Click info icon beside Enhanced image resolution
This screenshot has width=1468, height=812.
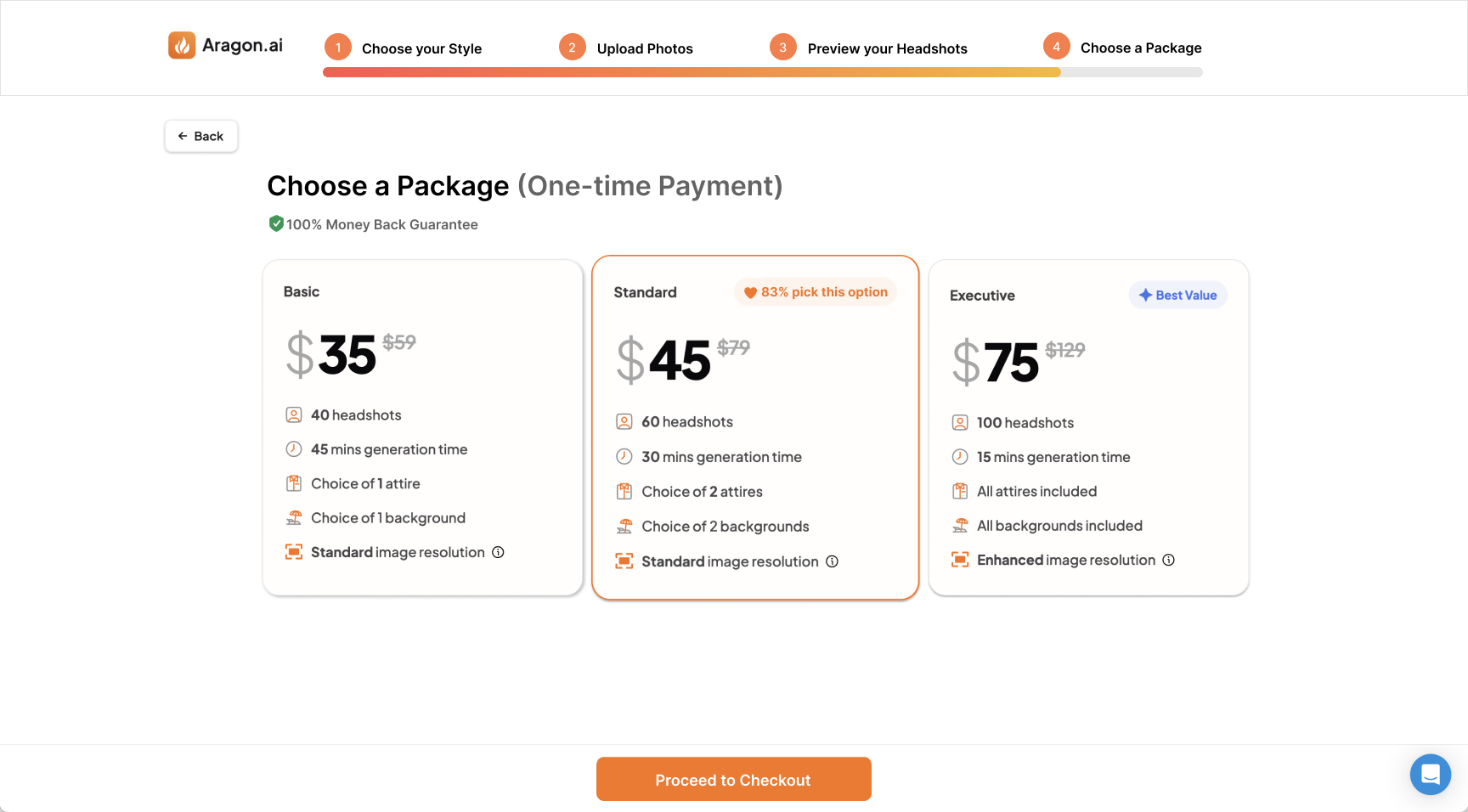(x=1169, y=560)
